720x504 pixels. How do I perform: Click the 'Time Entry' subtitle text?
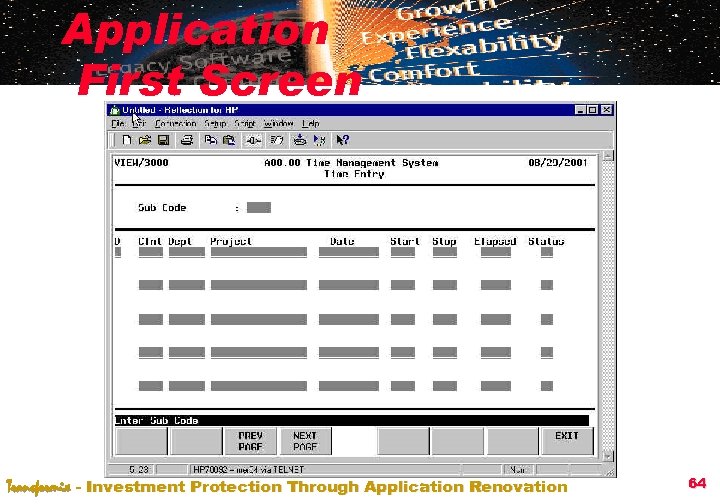click(x=354, y=174)
